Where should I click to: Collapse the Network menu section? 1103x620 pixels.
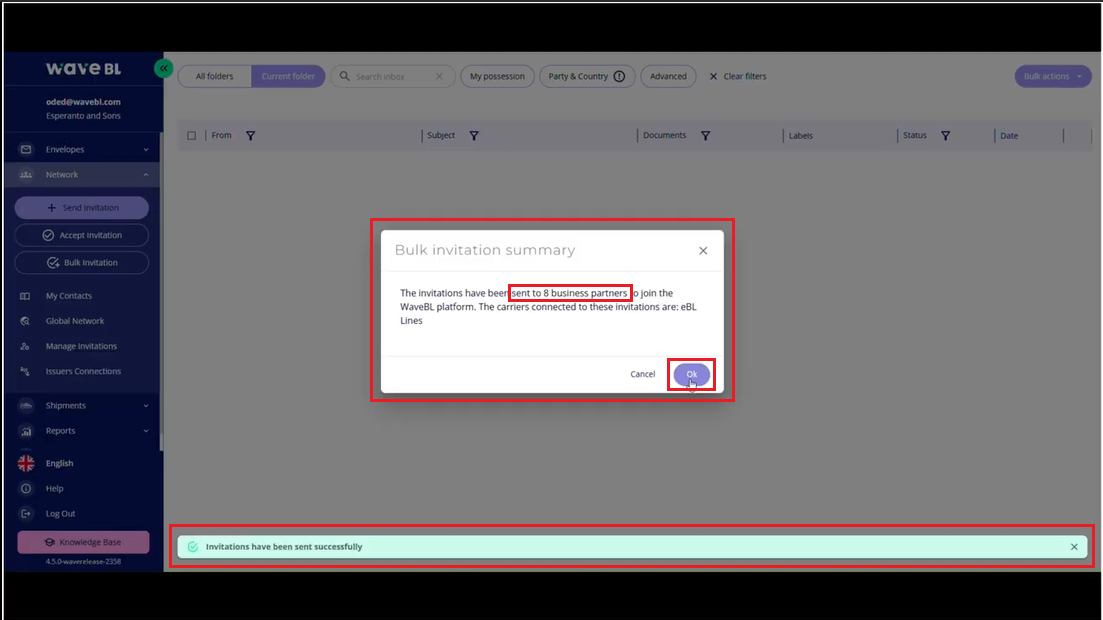[146, 175]
